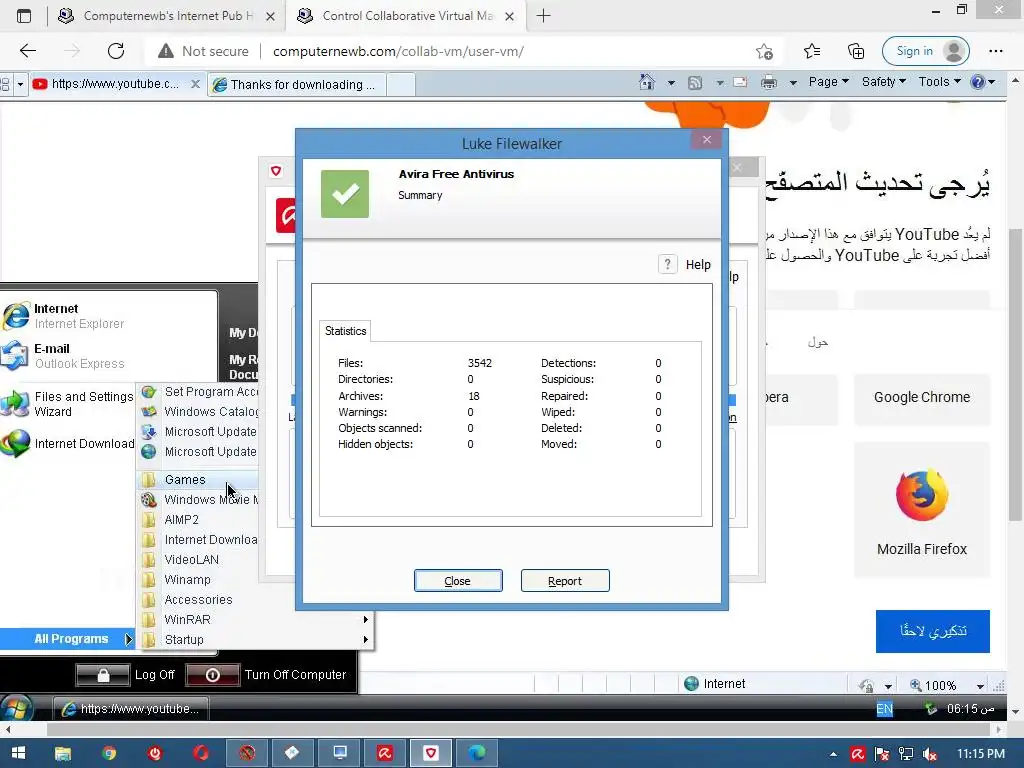Click Close button in Luke Filewalker
The height and width of the screenshot is (768, 1024).
[458, 581]
